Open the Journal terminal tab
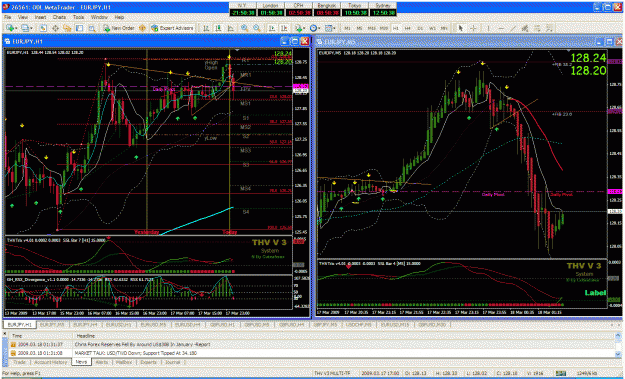The height and width of the screenshot is (379, 625). [x=173, y=362]
